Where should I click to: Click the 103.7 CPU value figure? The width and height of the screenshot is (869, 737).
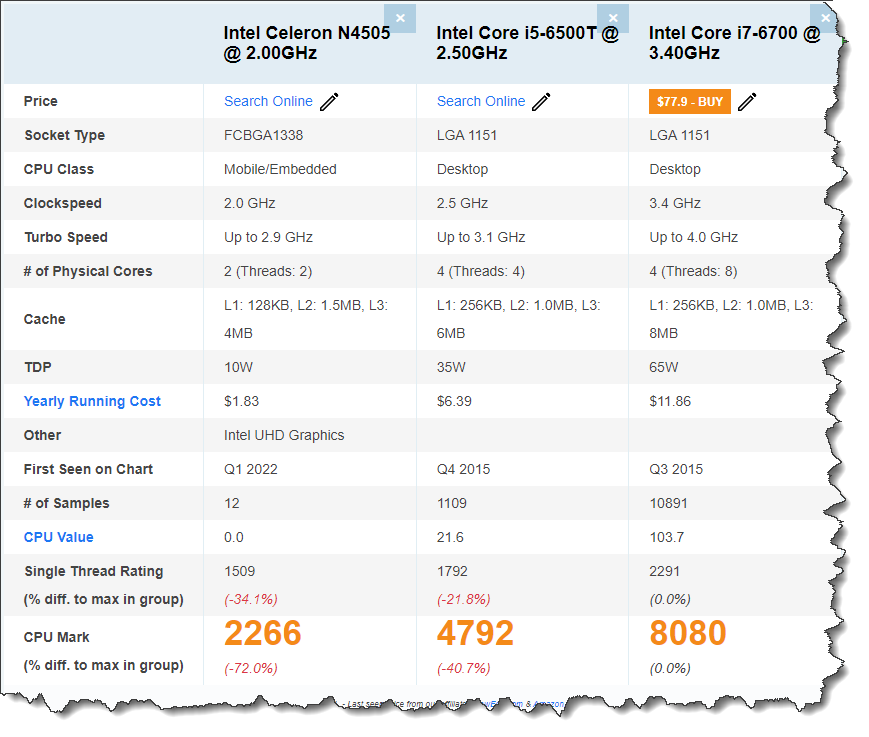pyautogui.click(x=667, y=538)
